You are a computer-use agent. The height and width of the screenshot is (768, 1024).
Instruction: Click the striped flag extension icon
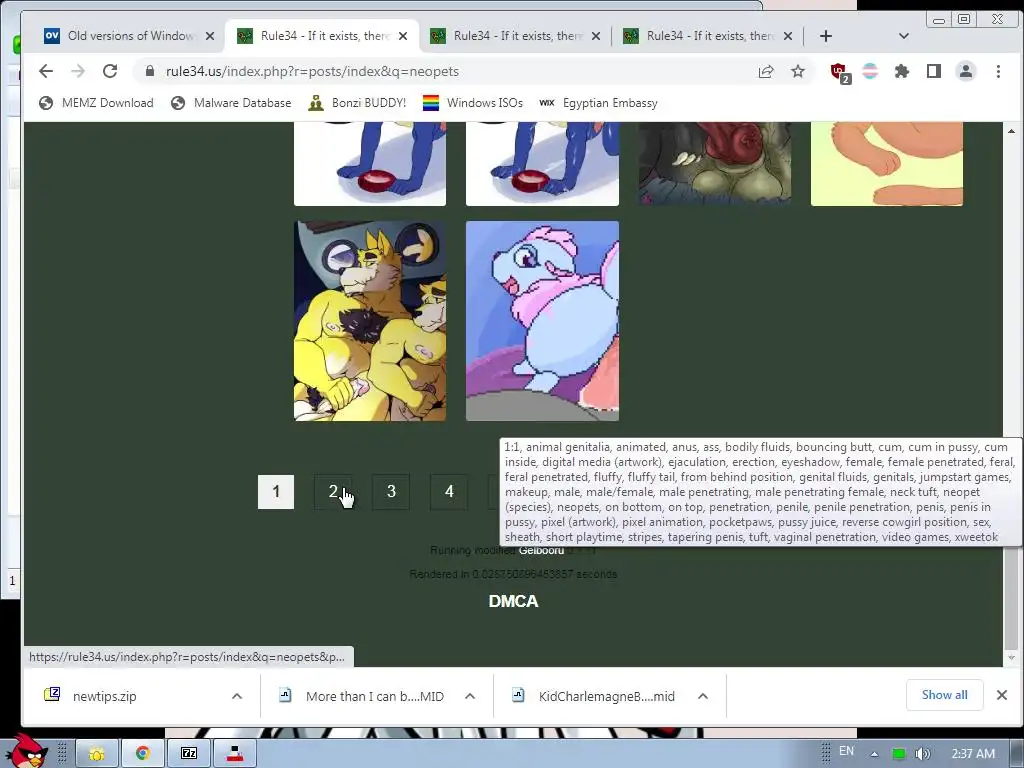(x=870, y=71)
